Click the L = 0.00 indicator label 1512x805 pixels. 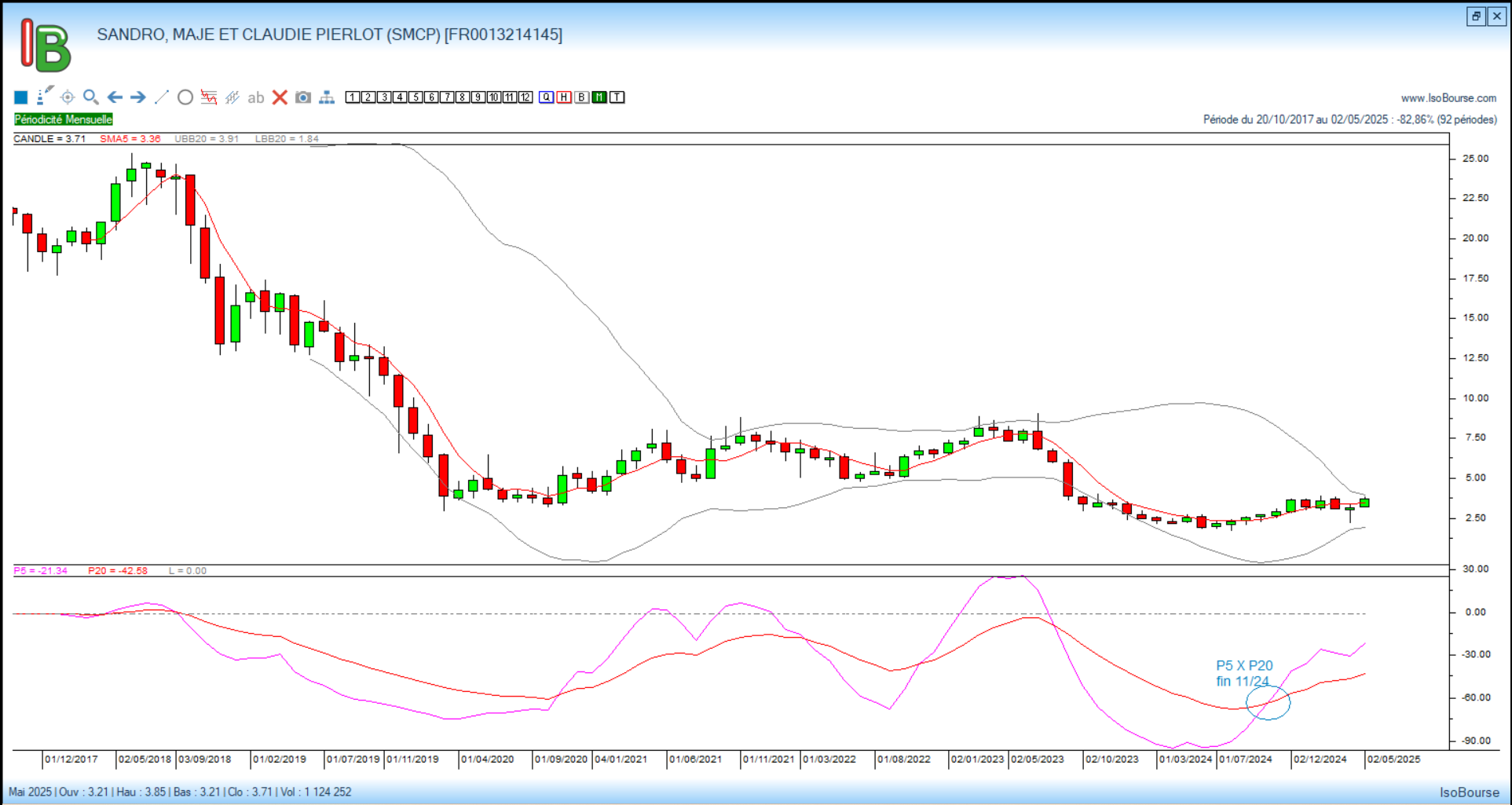pos(188,571)
